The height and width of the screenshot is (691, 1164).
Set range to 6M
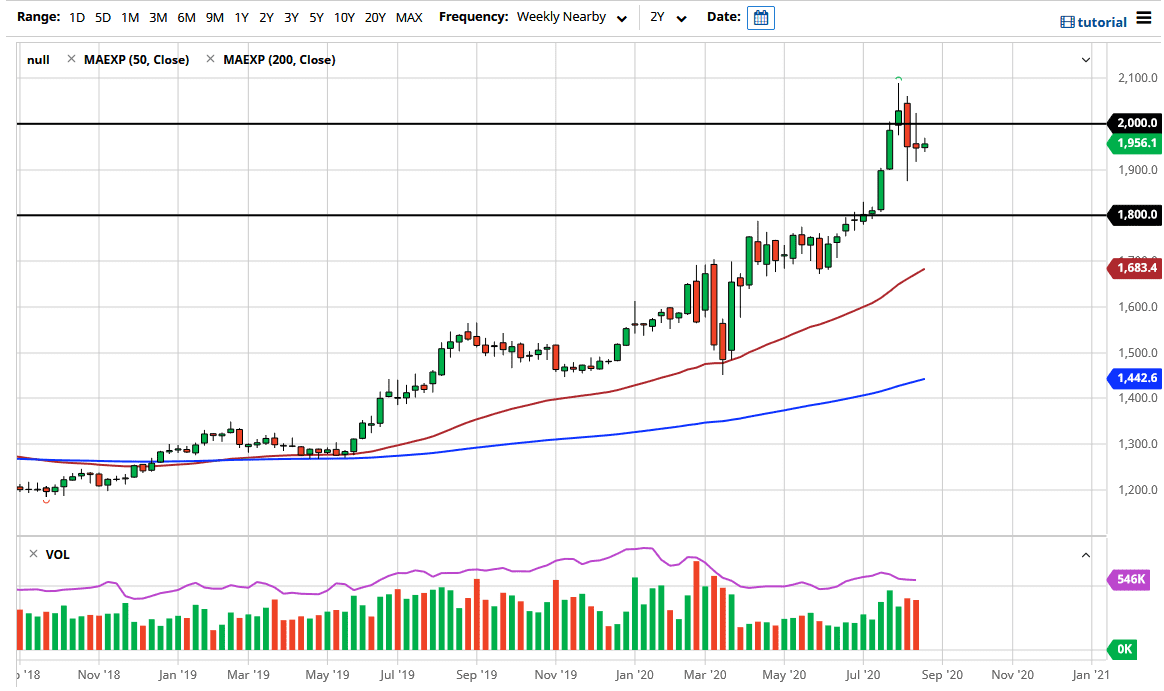[186, 18]
